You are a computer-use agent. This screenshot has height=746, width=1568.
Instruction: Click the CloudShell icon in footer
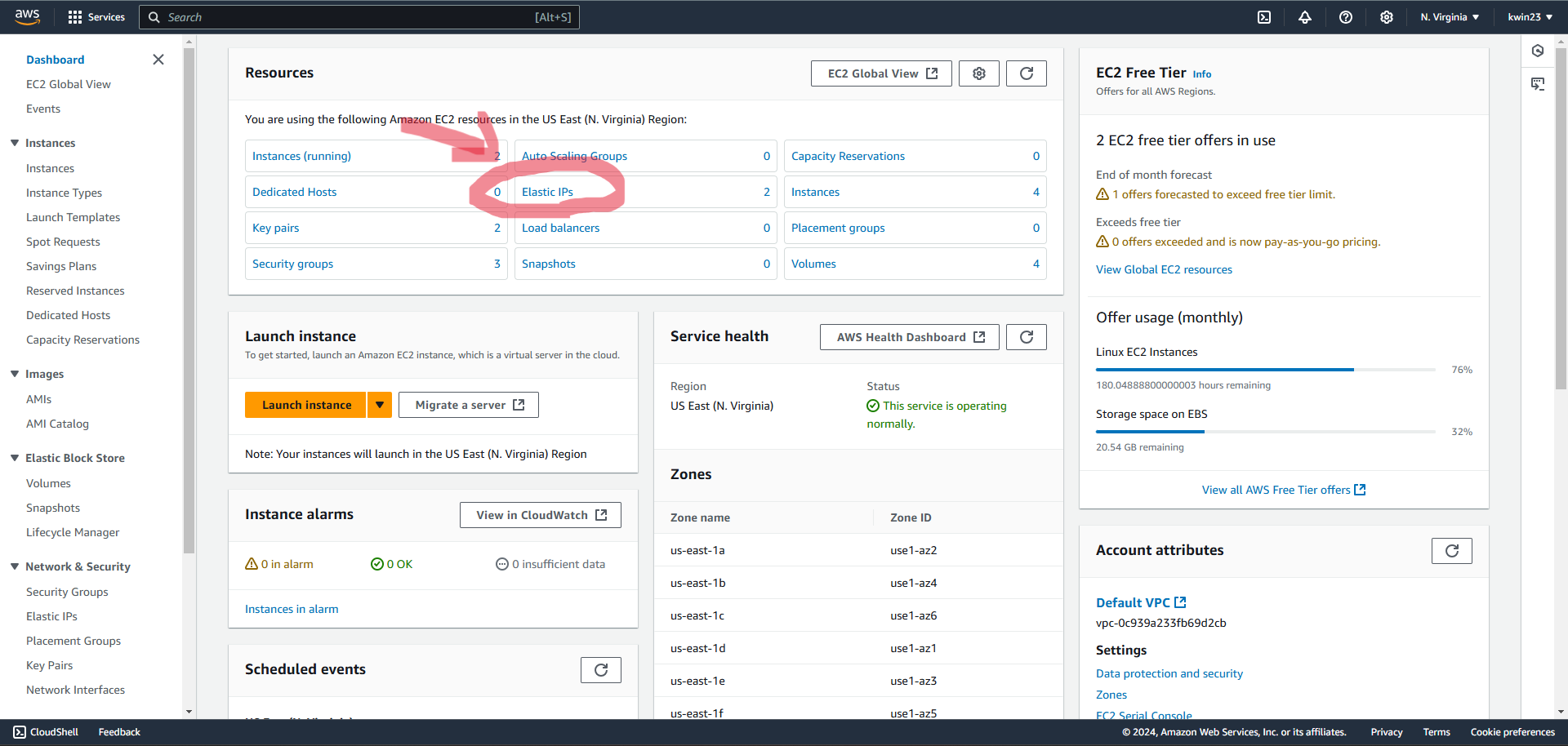coord(20,732)
